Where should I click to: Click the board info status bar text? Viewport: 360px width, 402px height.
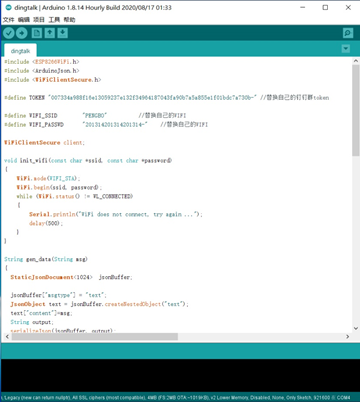click(176, 398)
